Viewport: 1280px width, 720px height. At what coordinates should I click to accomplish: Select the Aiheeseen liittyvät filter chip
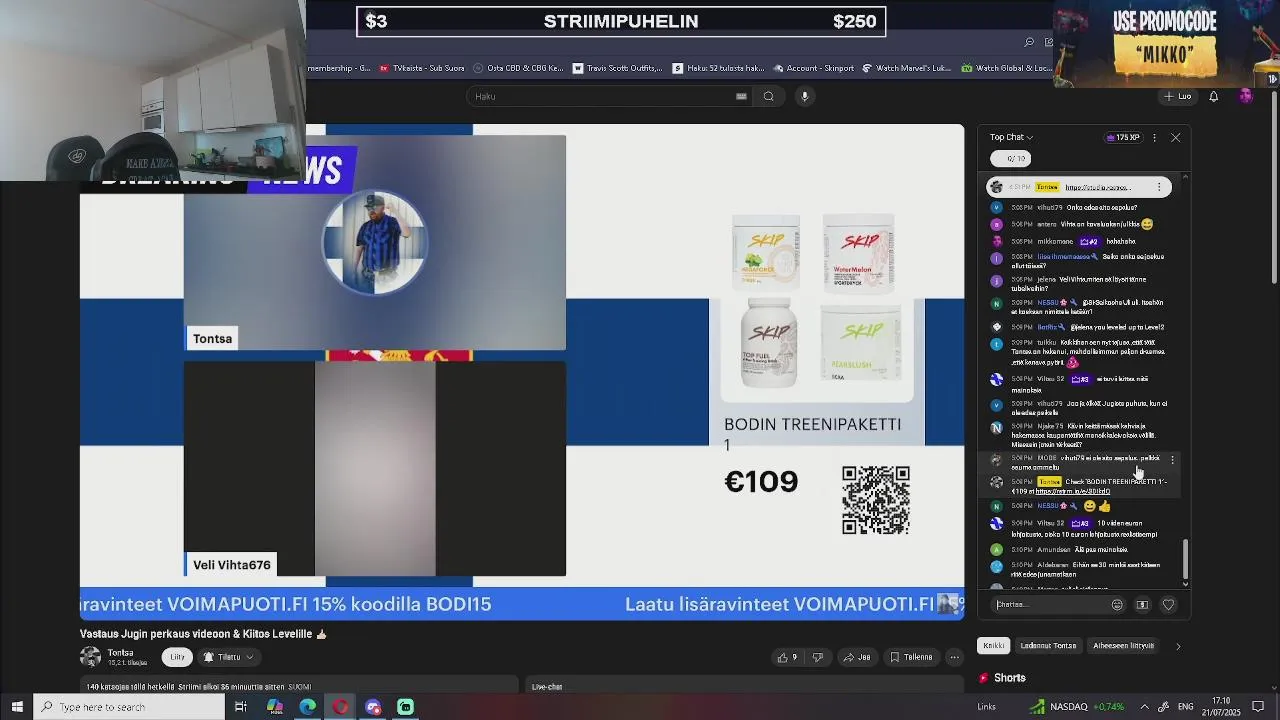tap(1123, 646)
